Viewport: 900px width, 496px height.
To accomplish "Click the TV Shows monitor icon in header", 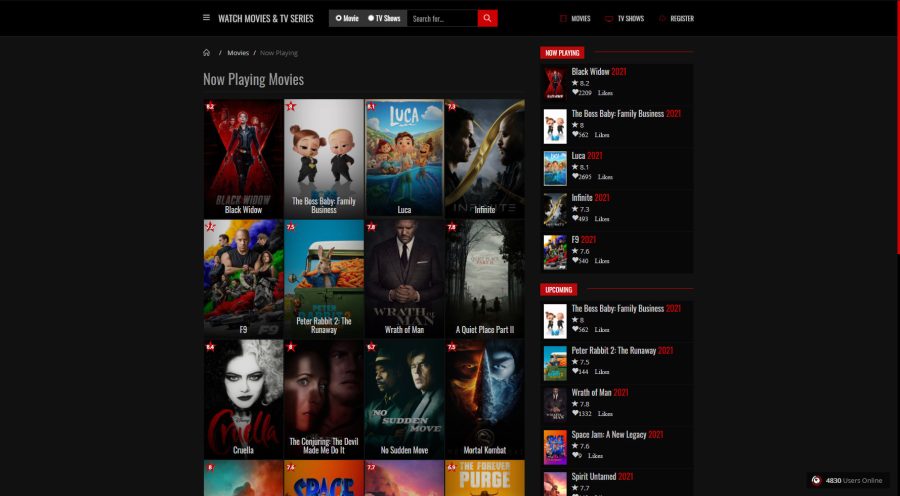I will (609, 18).
